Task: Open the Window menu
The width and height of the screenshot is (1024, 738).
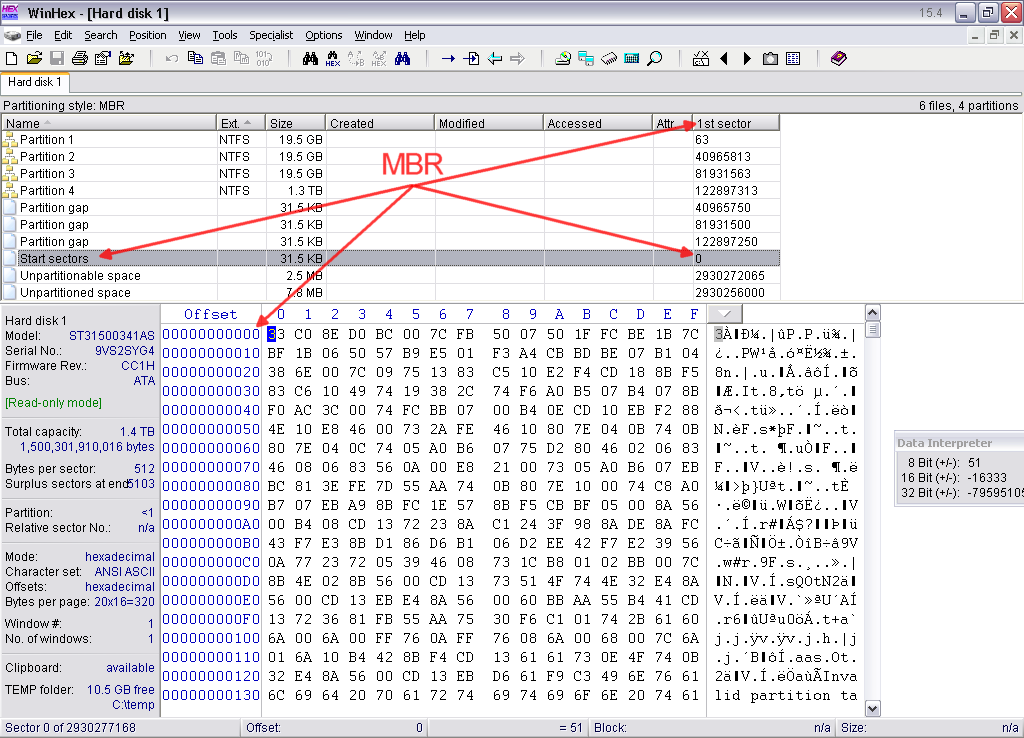Action: [374, 35]
